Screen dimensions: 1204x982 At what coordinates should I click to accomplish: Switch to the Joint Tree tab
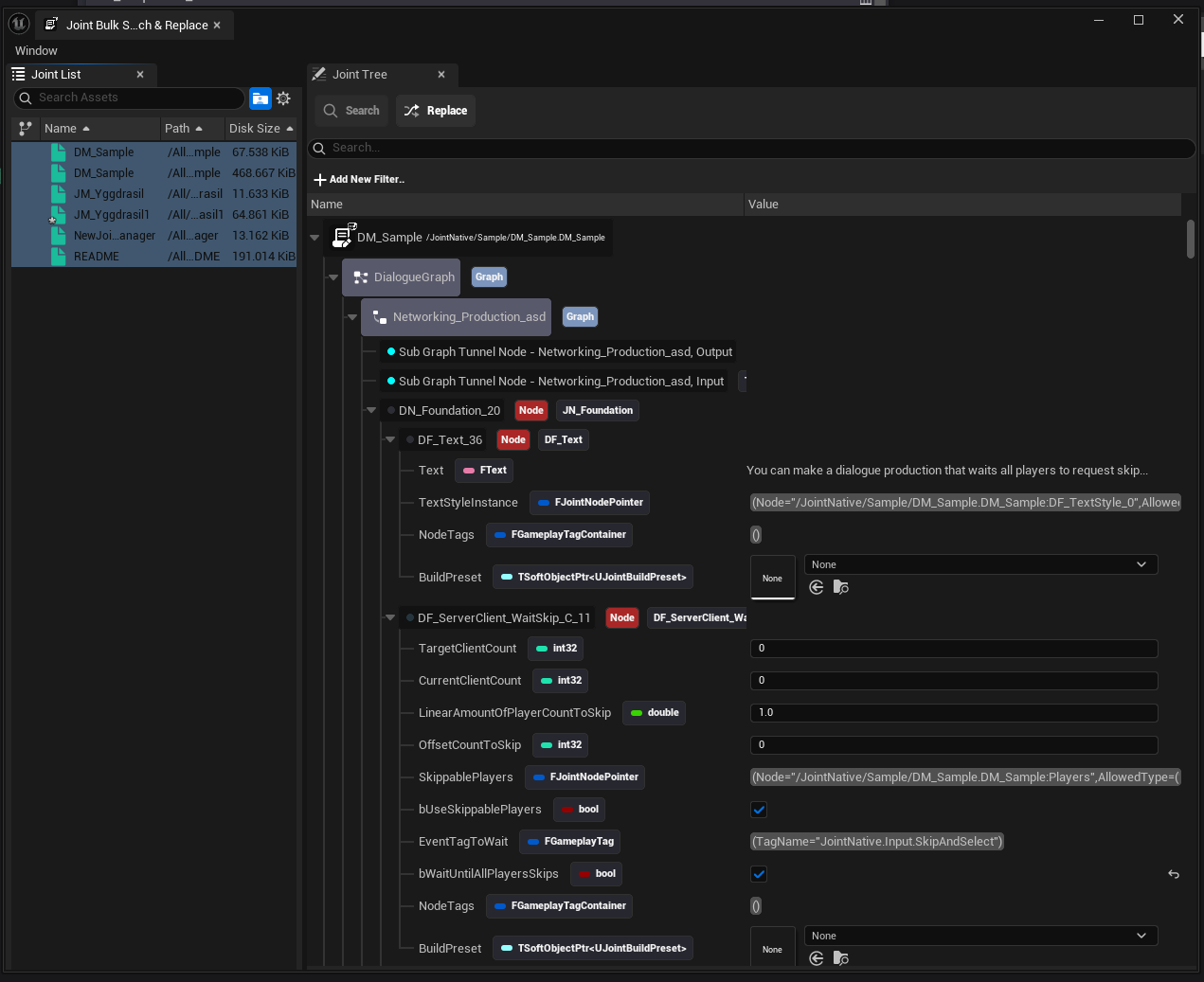coord(360,75)
